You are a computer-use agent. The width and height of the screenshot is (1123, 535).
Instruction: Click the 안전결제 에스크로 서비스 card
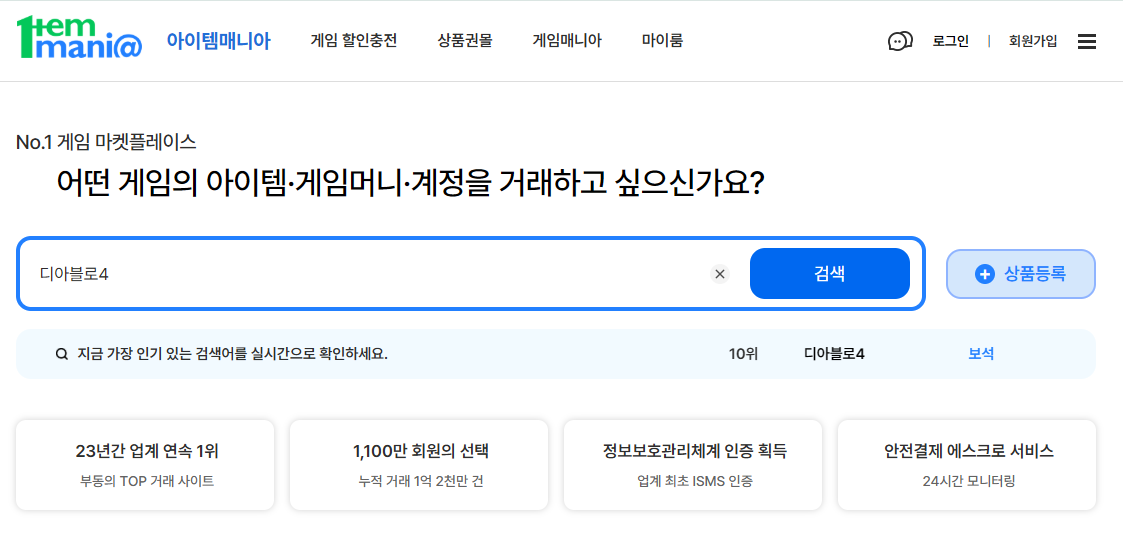pos(967,465)
